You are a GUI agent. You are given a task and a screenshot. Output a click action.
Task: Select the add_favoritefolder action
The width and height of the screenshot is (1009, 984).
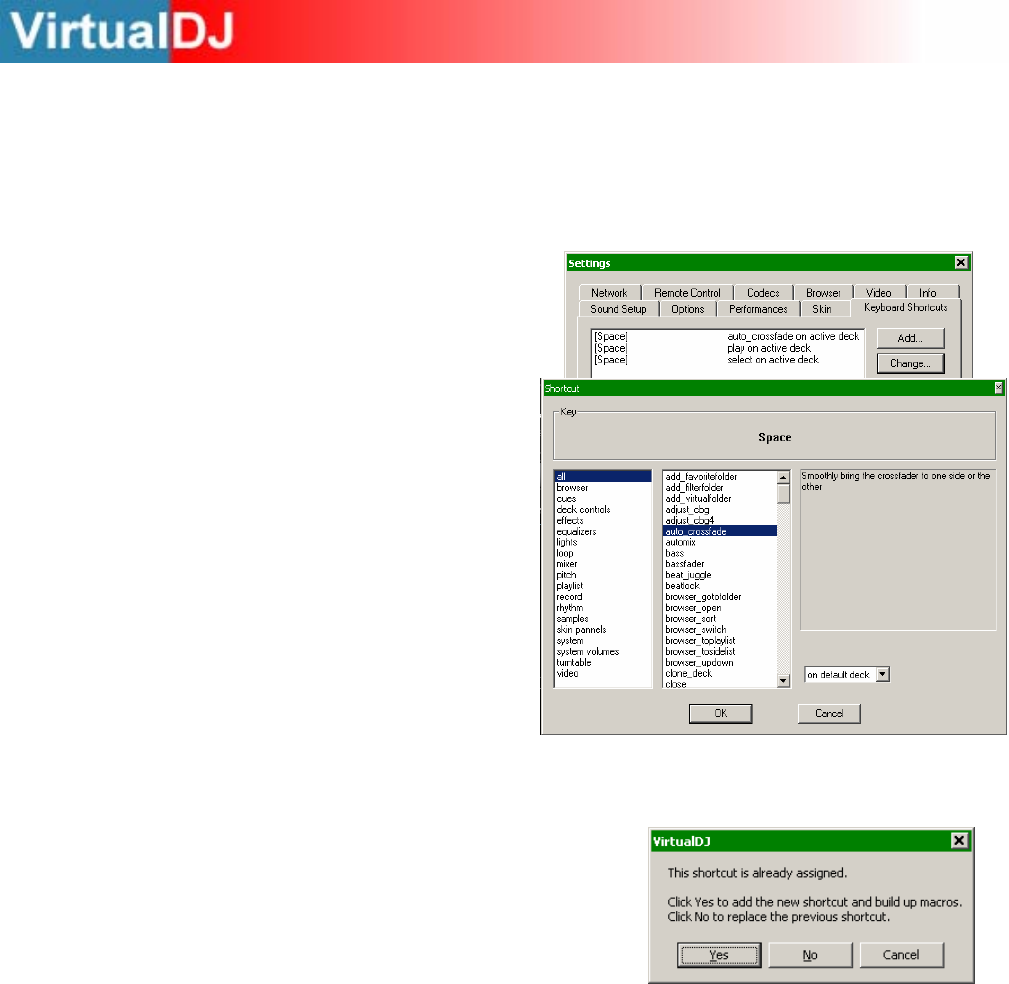(720, 477)
